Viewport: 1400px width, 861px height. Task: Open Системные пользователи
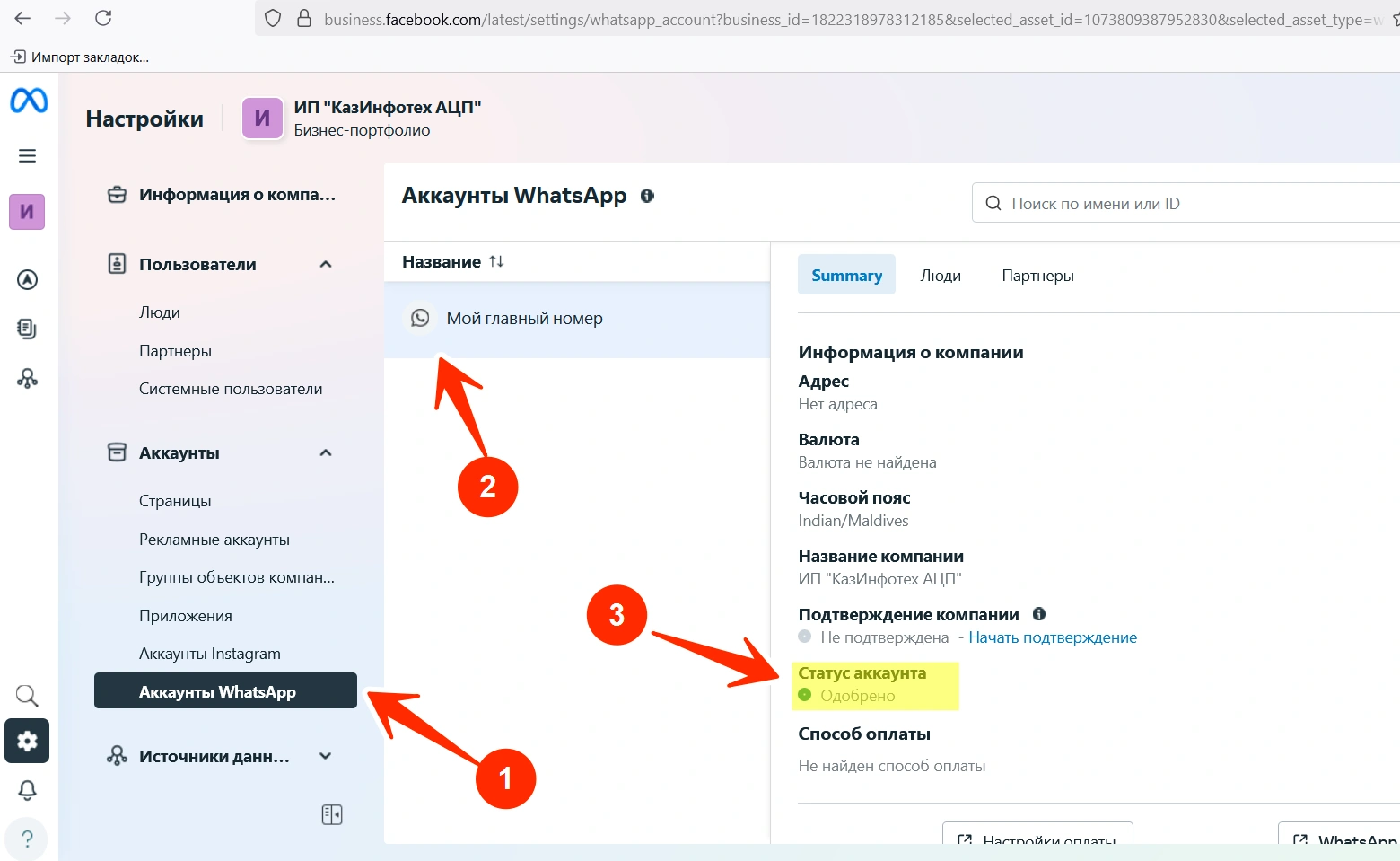(x=231, y=389)
